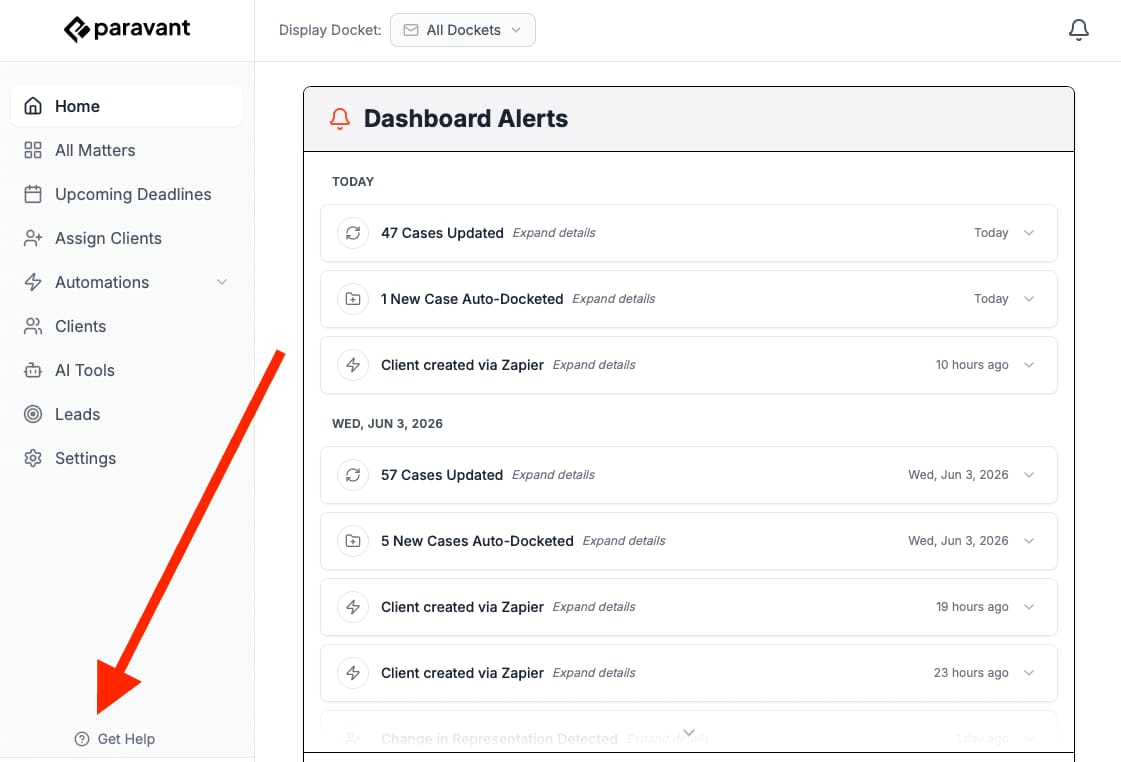The image size is (1121, 762).
Task: Go to the Home menu item
Action: coord(127,106)
